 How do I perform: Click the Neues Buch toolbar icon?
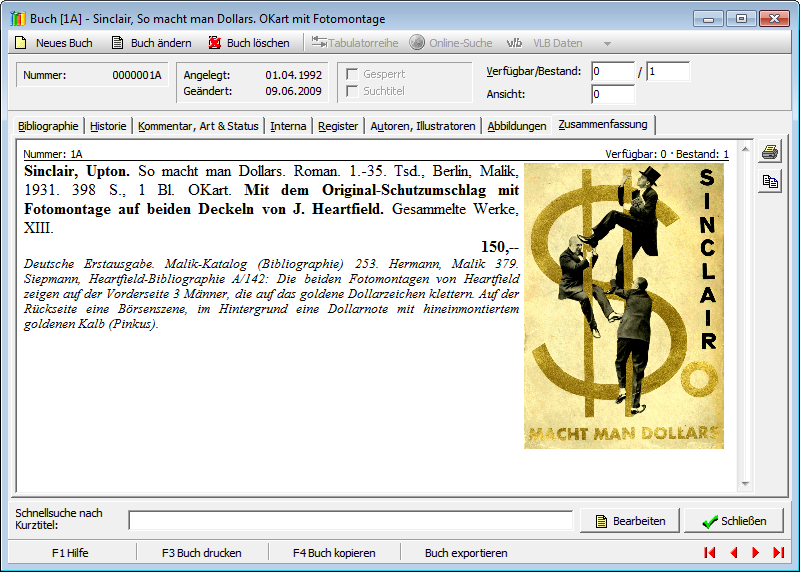pyautogui.click(x=20, y=43)
